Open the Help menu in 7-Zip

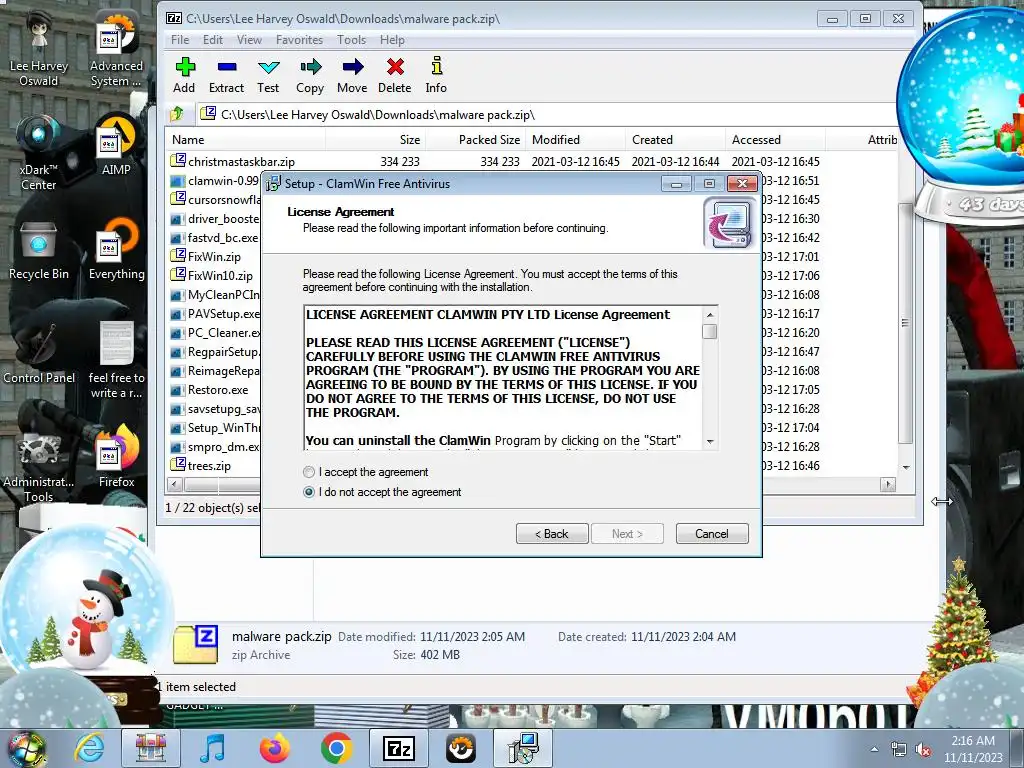point(392,40)
